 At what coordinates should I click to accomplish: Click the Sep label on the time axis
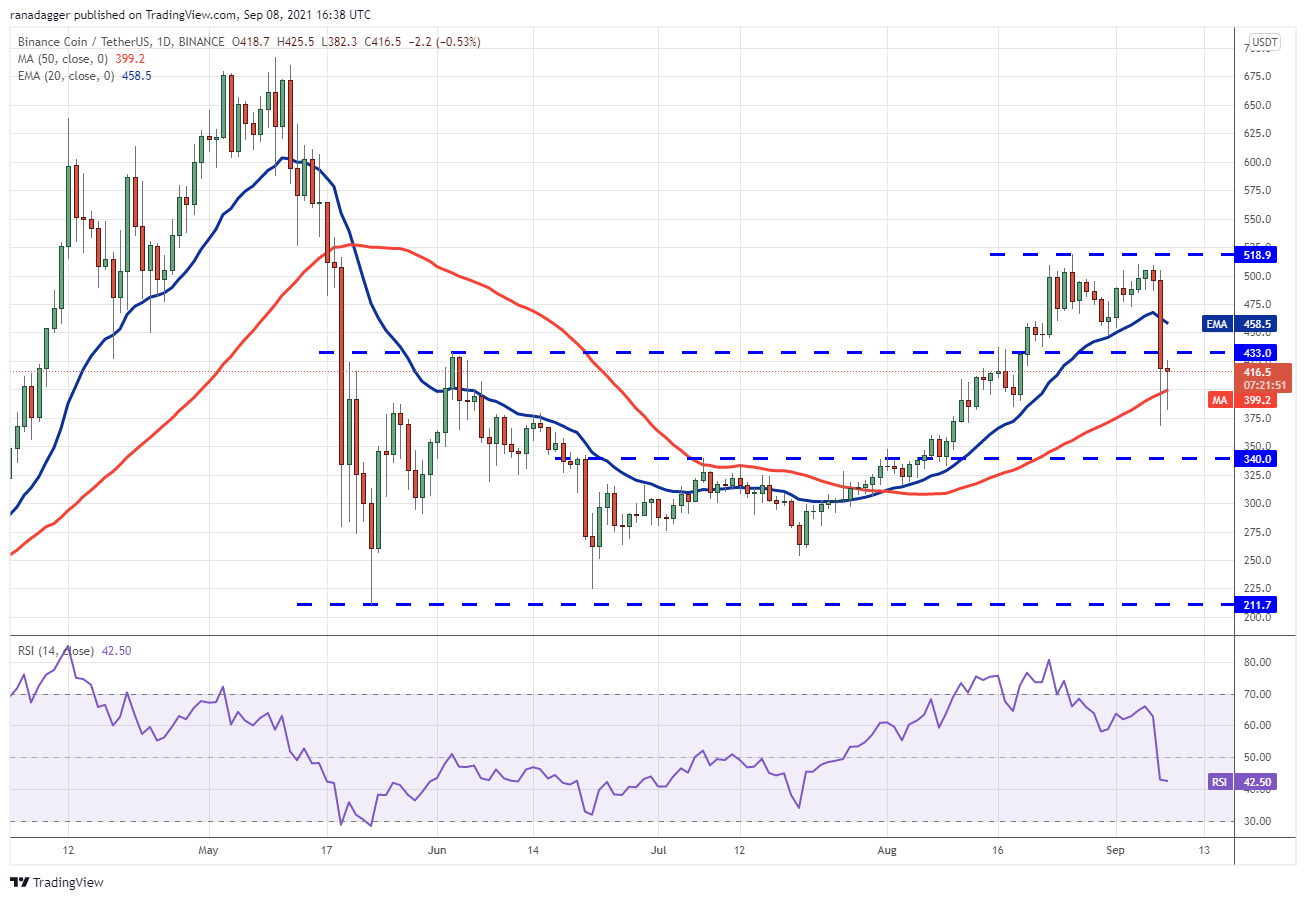pyautogui.click(x=1117, y=850)
